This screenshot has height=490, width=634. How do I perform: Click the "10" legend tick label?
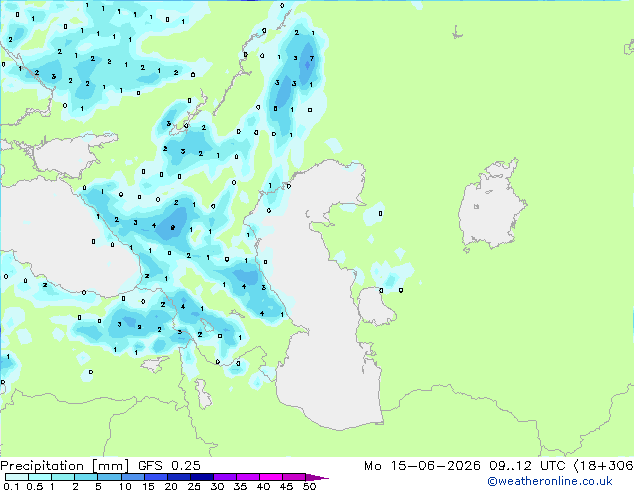point(125,486)
